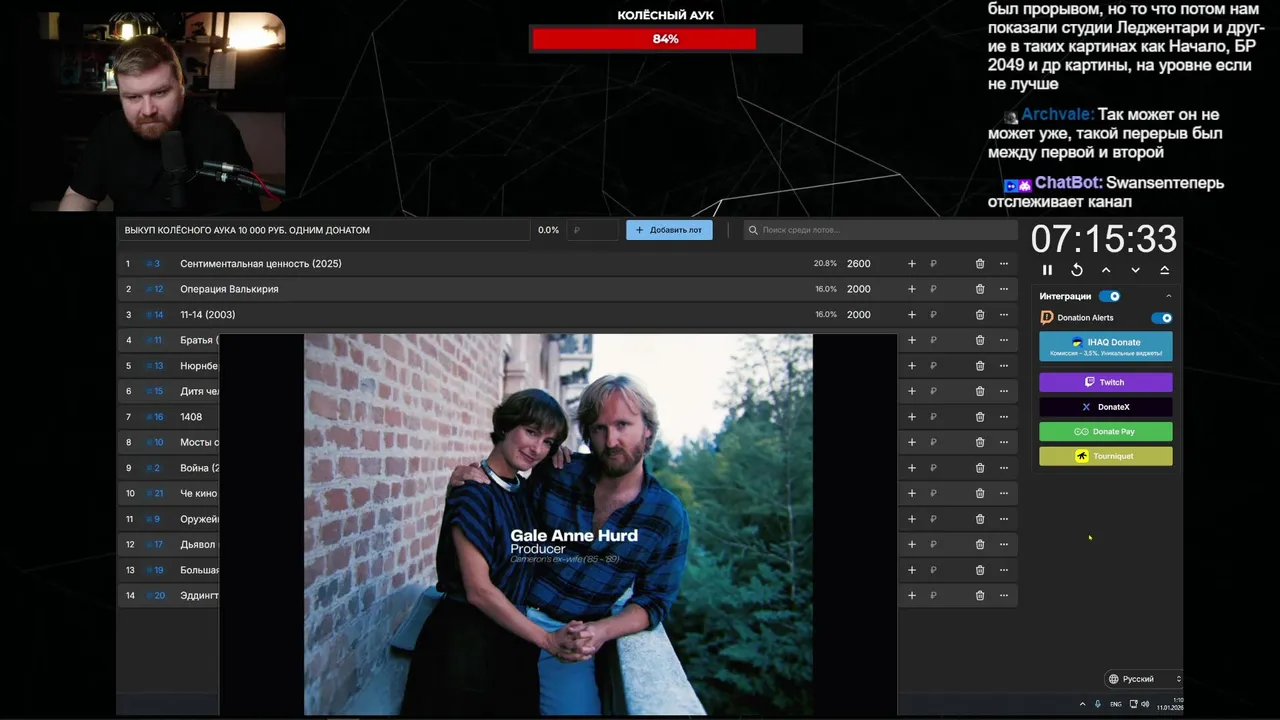Delete the 1408 lot
Screen dimensions: 1280x720
click(x=980, y=417)
